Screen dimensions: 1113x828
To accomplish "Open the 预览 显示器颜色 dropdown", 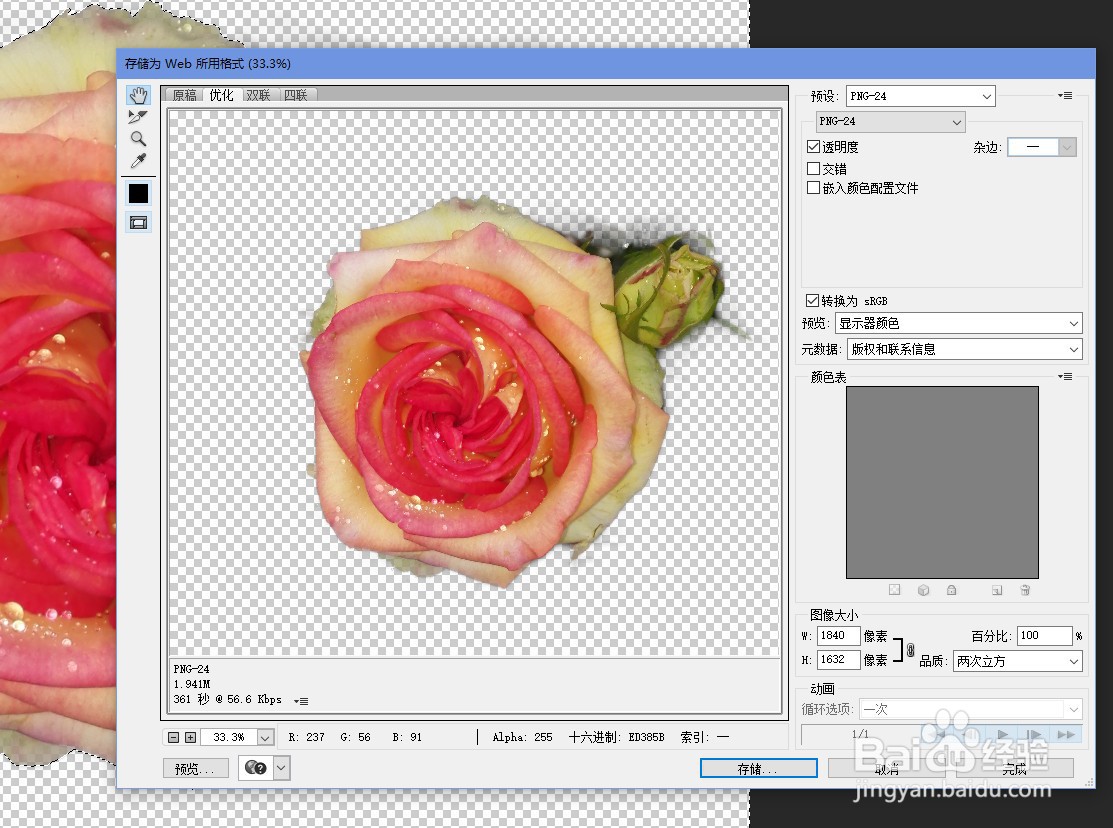I will click(x=958, y=323).
